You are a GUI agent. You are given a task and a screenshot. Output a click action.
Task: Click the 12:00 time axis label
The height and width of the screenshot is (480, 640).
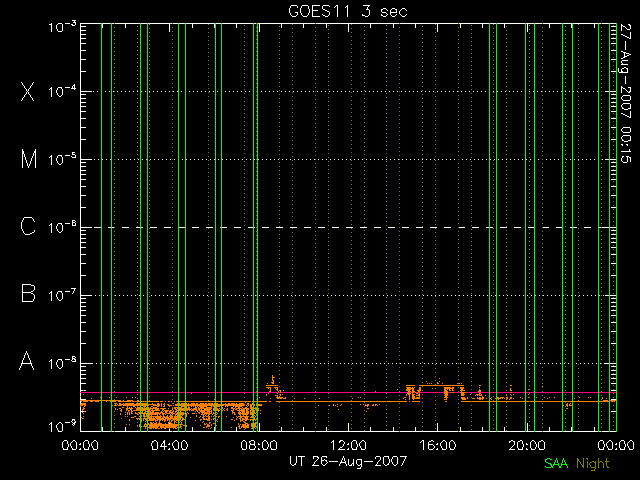[348, 445]
